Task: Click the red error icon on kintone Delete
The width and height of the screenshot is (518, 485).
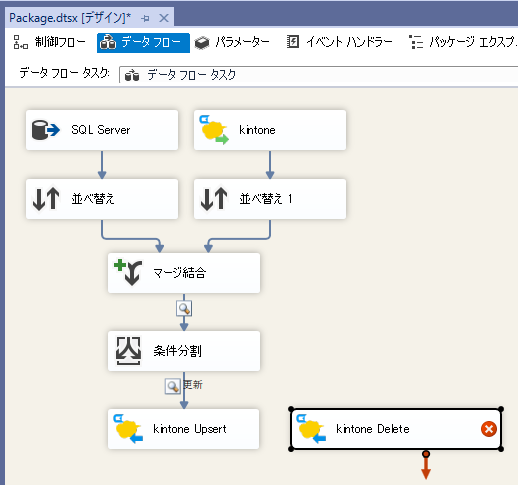Action: (x=489, y=429)
